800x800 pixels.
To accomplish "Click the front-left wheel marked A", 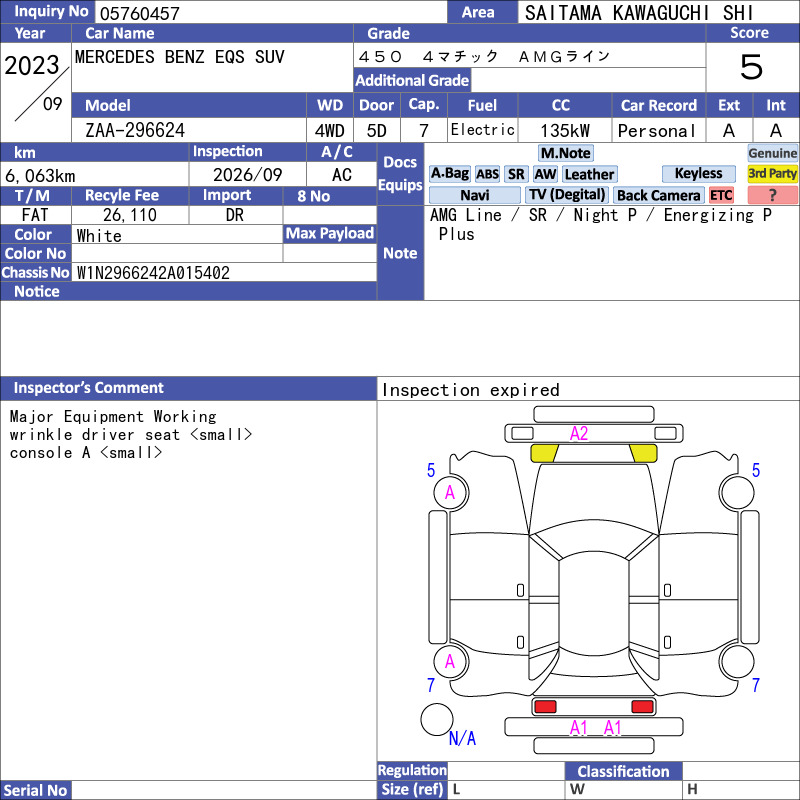I will click(x=451, y=493).
